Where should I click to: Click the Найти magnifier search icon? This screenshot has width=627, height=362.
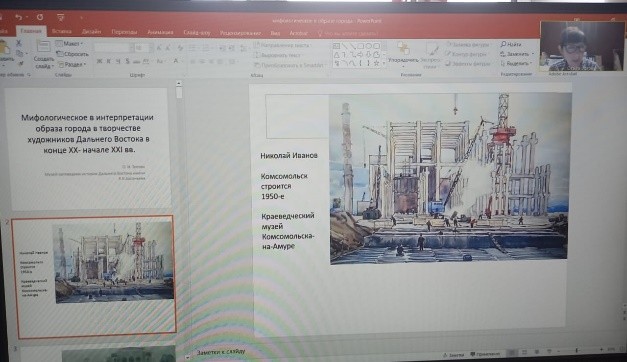click(x=503, y=44)
